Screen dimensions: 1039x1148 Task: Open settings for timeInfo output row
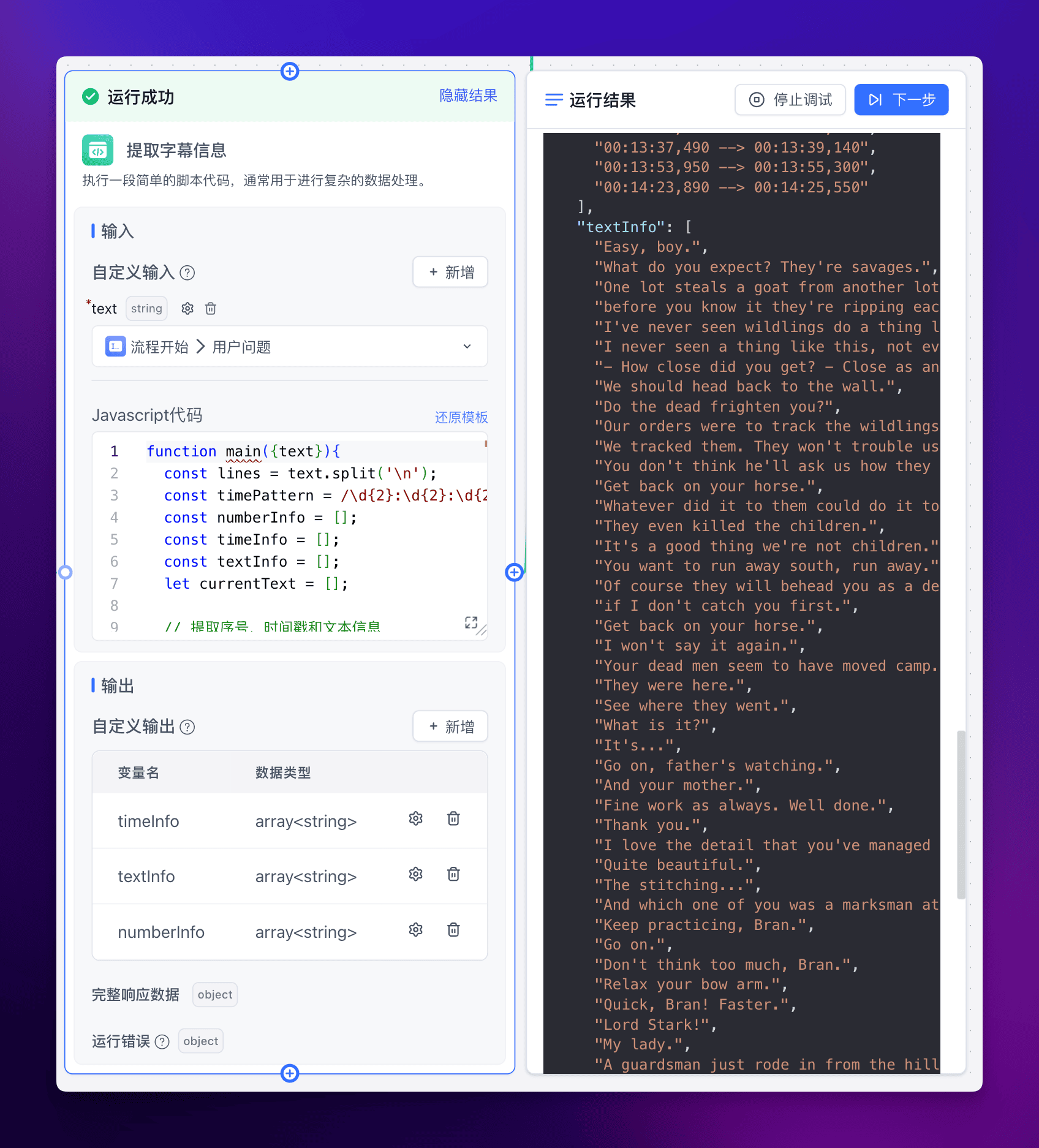(416, 819)
